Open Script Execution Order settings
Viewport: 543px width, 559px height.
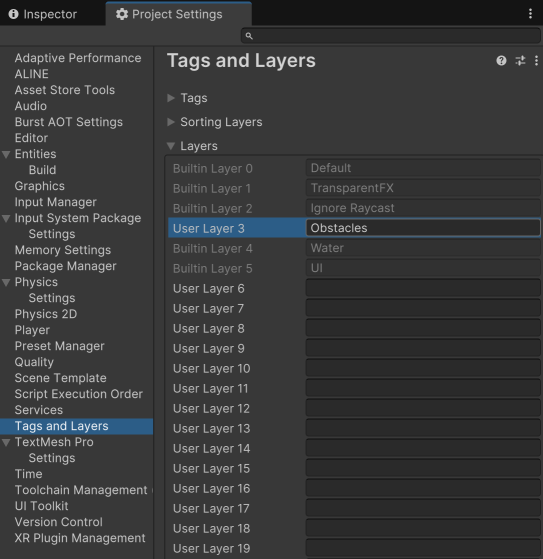78,394
